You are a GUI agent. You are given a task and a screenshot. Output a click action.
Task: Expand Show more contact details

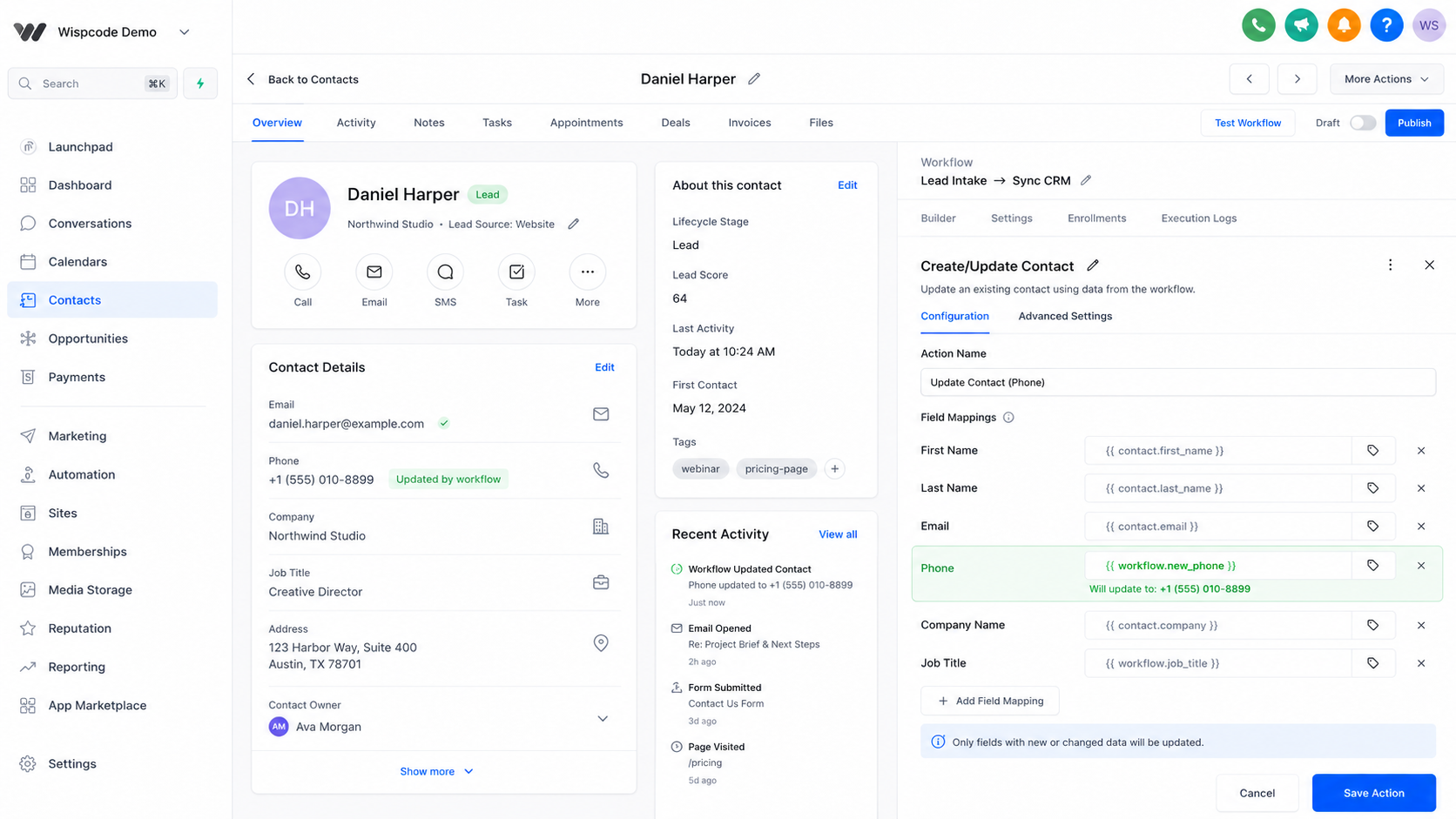pyautogui.click(x=436, y=771)
